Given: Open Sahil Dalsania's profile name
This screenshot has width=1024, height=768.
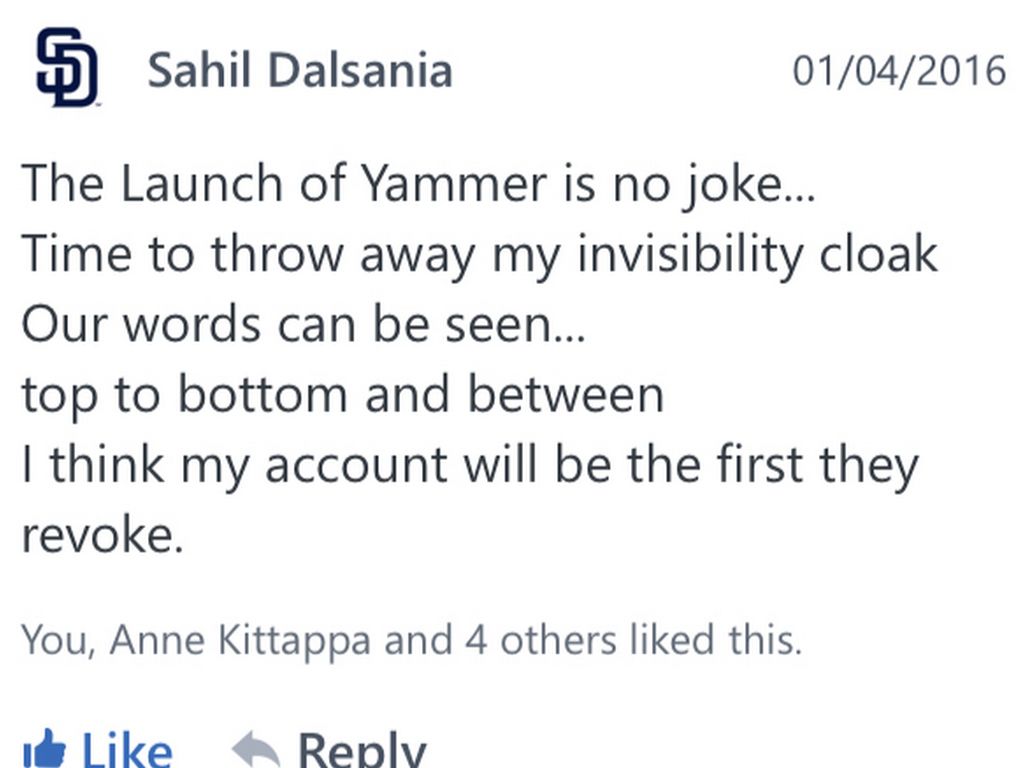Looking at the screenshot, I should pyautogui.click(x=299, y=71).
